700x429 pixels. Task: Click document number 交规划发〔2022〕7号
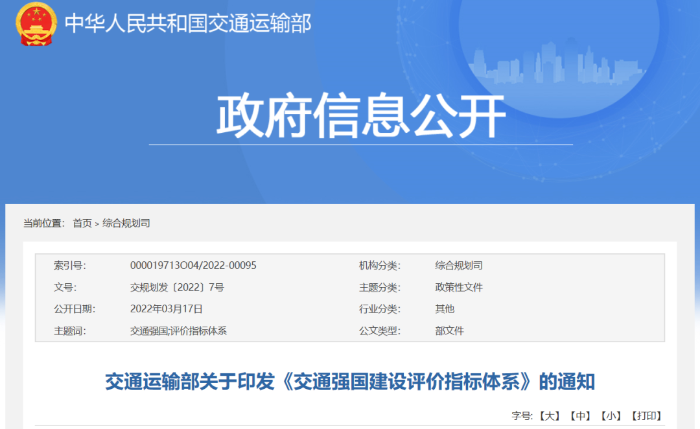tap(177, 287)
